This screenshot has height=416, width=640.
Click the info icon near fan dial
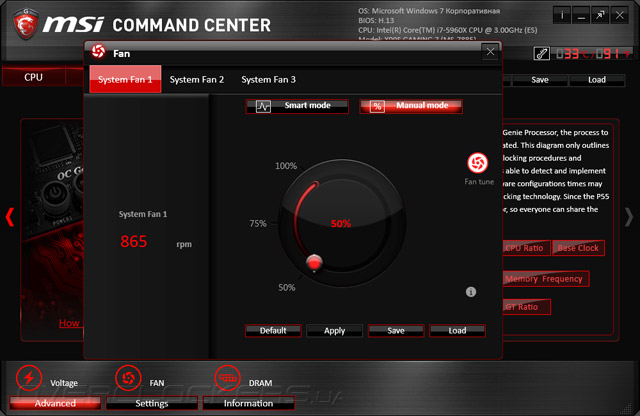point(471,292)
